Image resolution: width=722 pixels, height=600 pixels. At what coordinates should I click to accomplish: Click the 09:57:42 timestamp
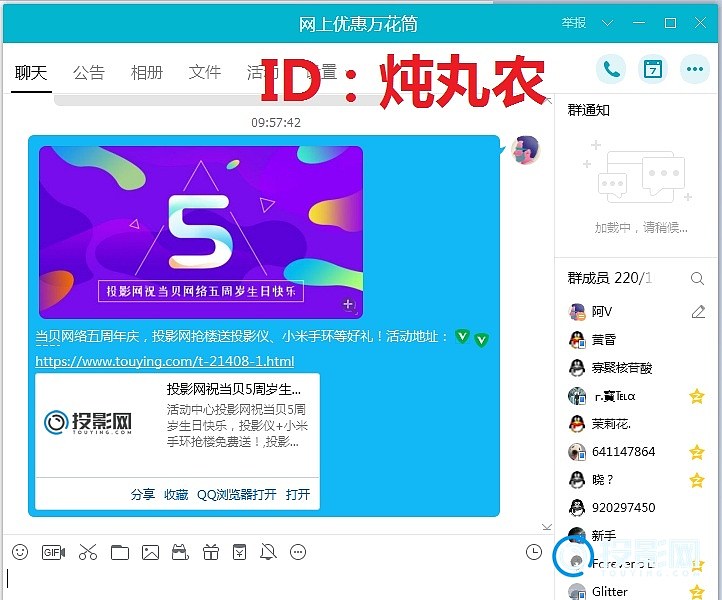276,122
